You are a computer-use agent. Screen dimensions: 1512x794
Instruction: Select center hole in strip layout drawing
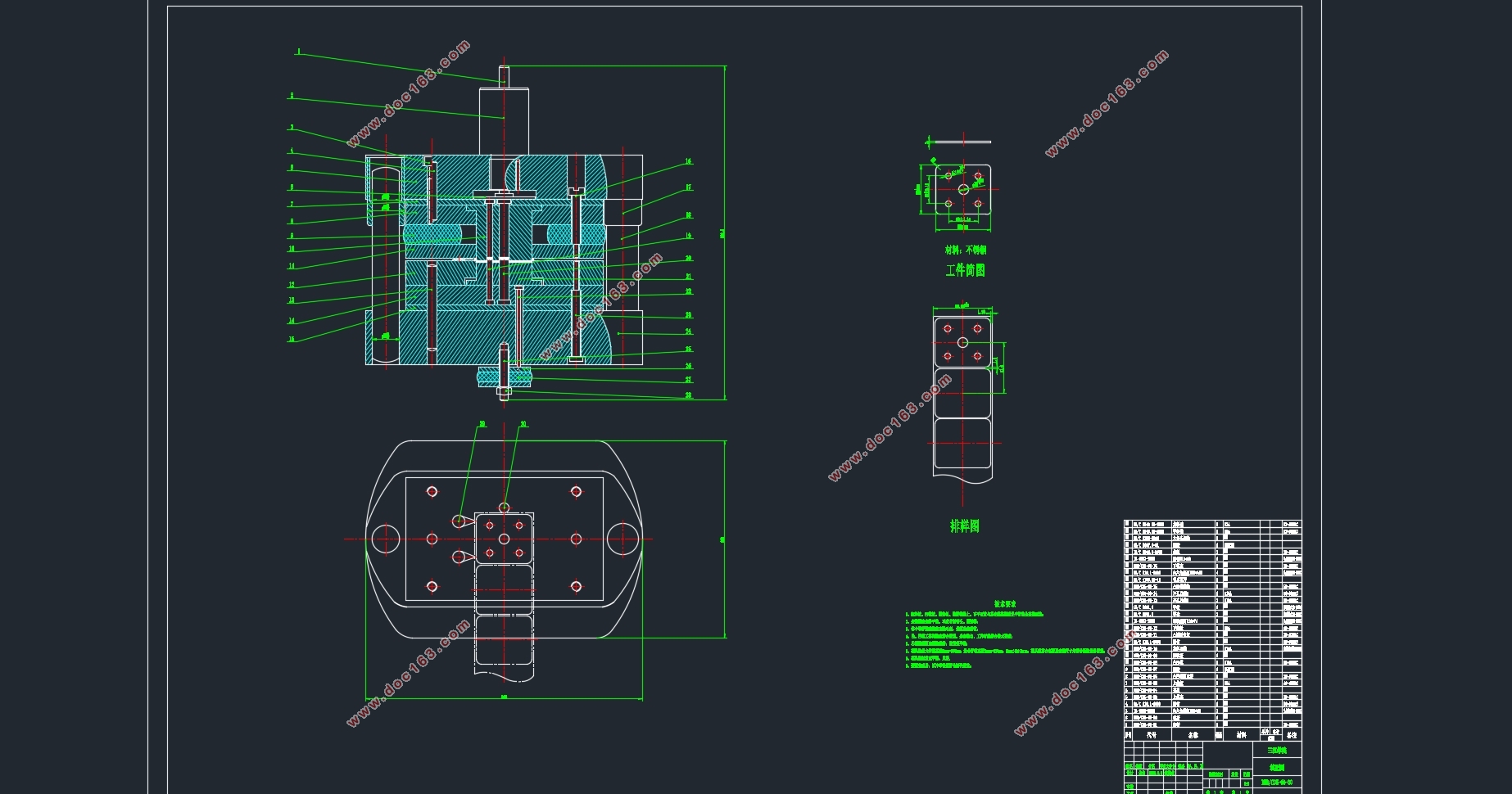coord(962,342)
